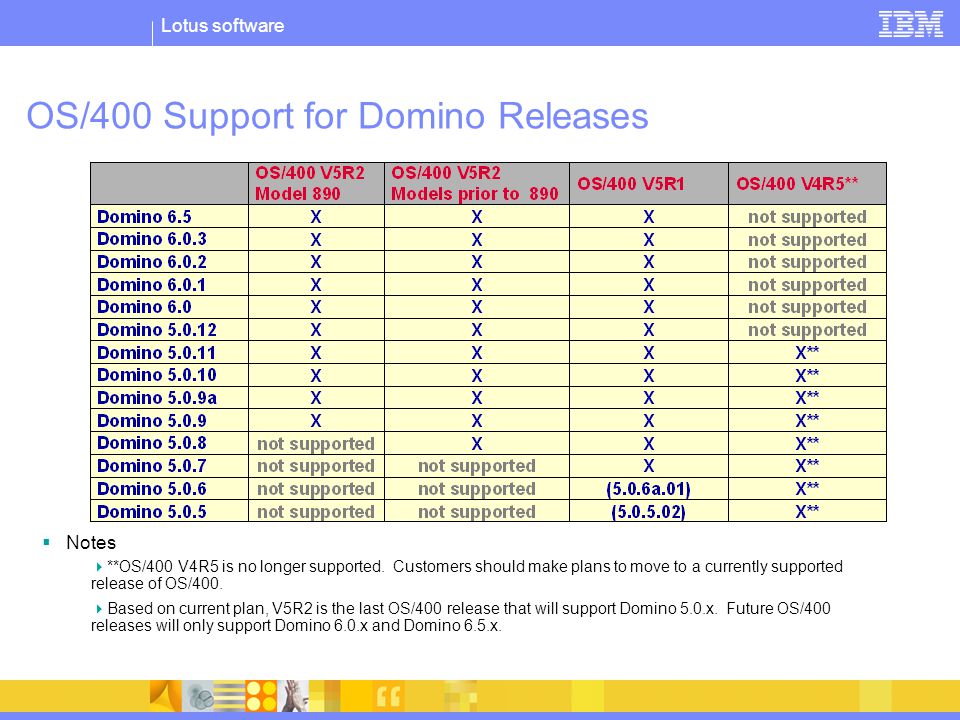Select 'X**' in the Domino 5.0.10 row
The image size is (960, 720).
click(807, 375)
